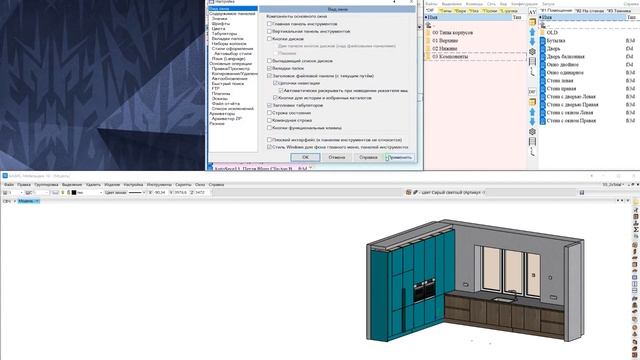Image resolution: width=640 pixels, height=360 pixels.
Task: Toggle Выпадающий список дисков checkbox
Action: coord(269,61)
